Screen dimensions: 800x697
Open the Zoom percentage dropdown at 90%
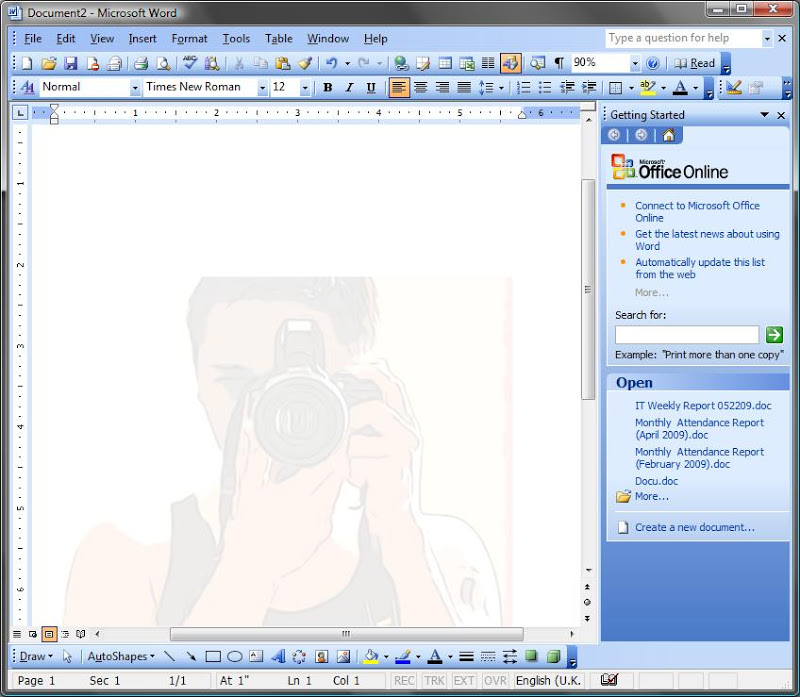coord(634,63)
